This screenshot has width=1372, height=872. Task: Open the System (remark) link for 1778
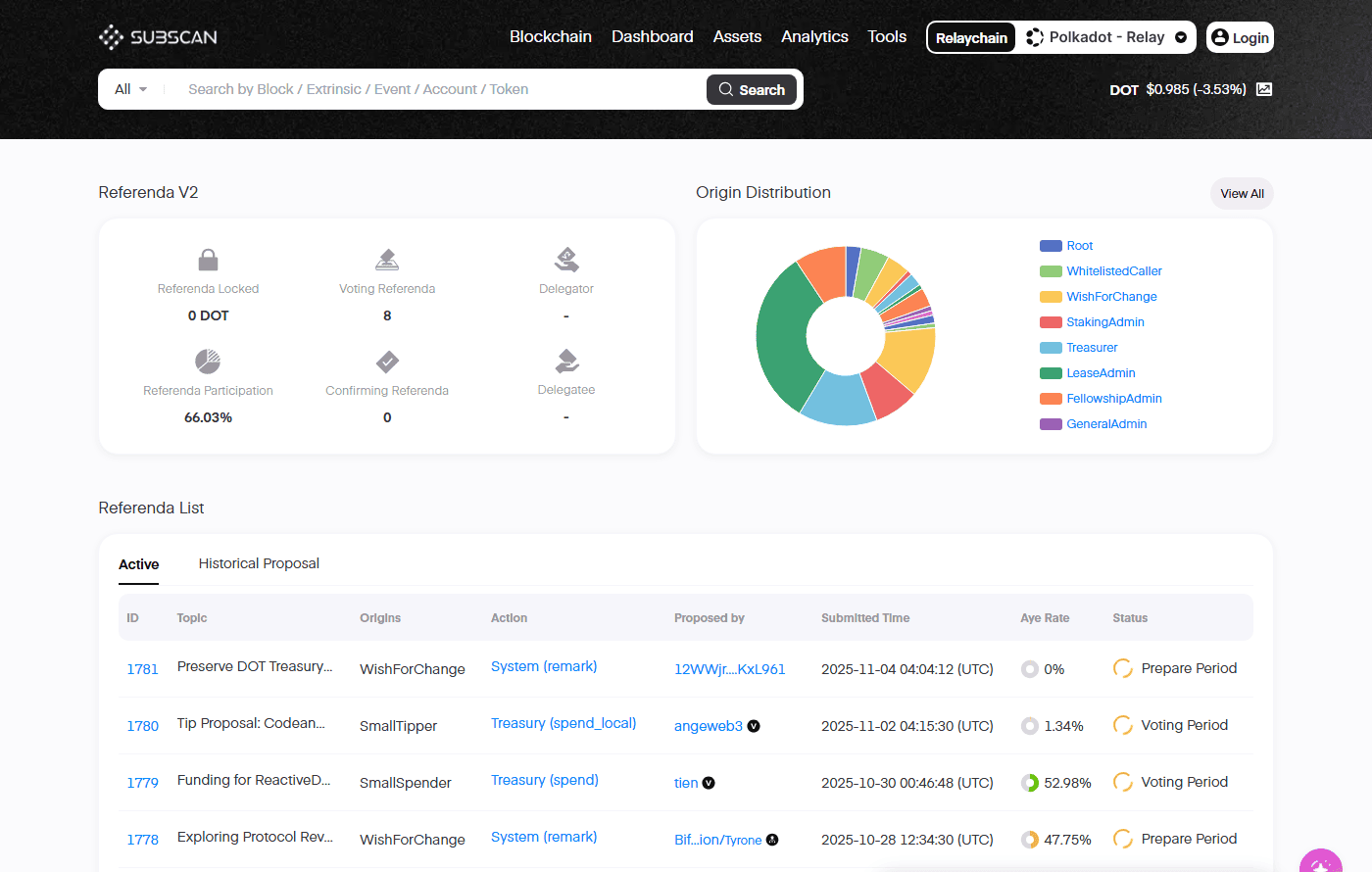coord(544,837)
